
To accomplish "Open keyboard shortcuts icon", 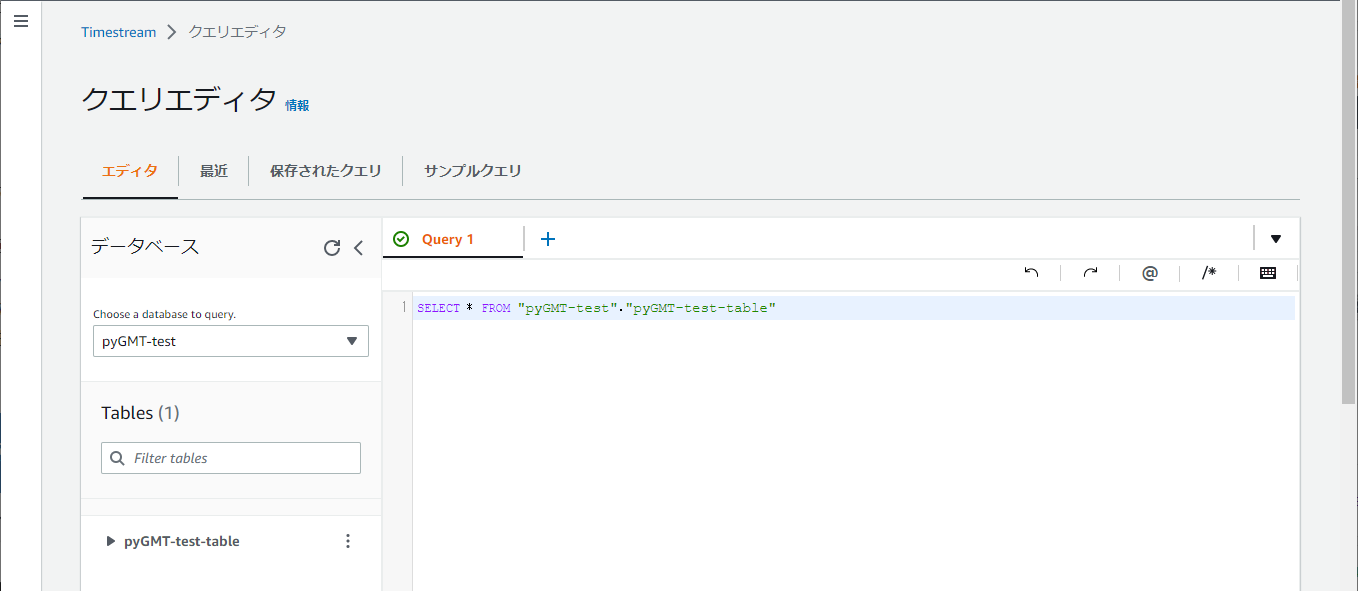I will pos(1268,272).
